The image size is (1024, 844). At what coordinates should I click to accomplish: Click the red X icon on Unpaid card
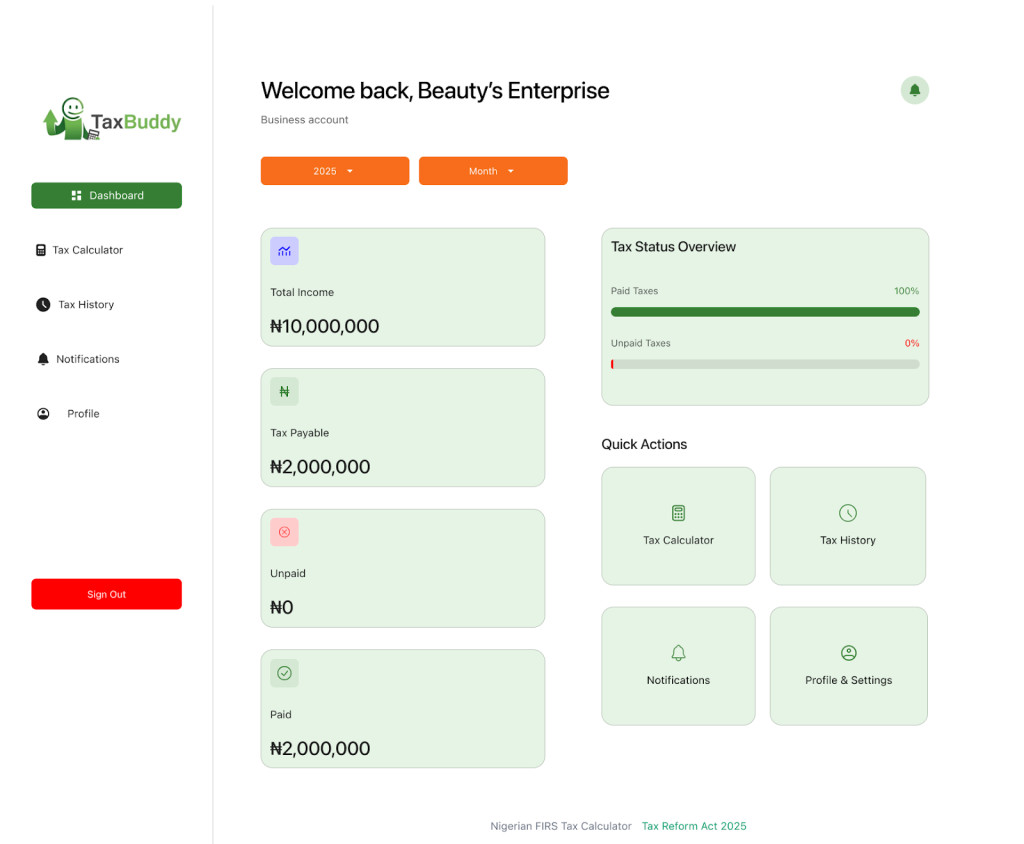(x=284, y=532)
